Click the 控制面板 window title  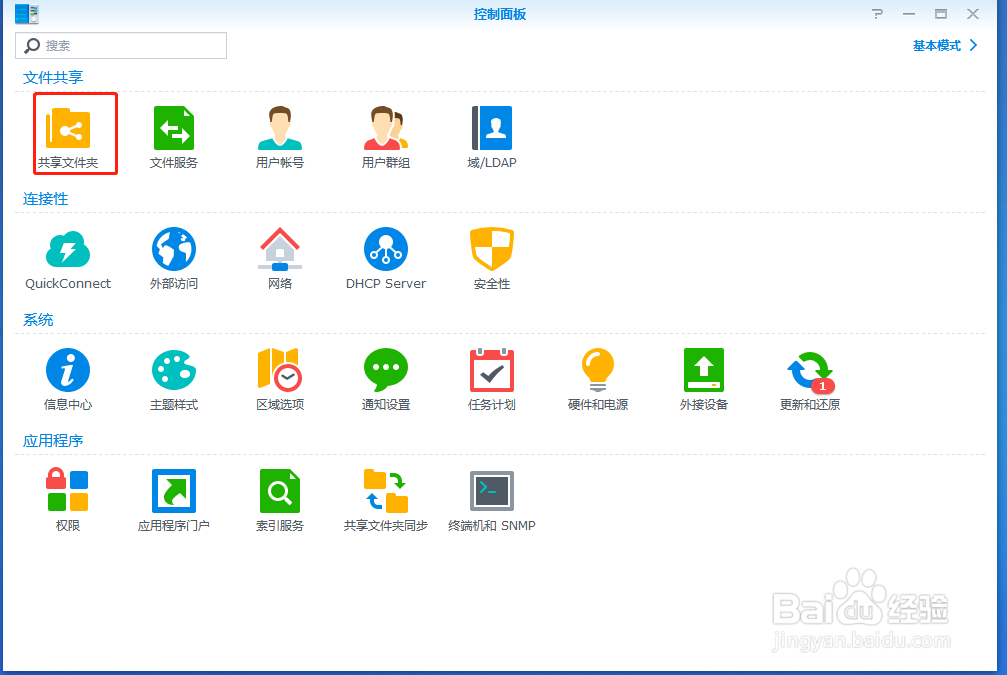pos(500,14)
